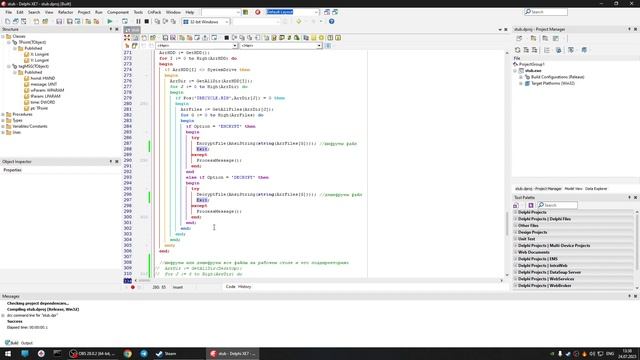The image size is (640, 360).
Task: Expand Target Platforms (Win32) node
Action: [521, 83]
